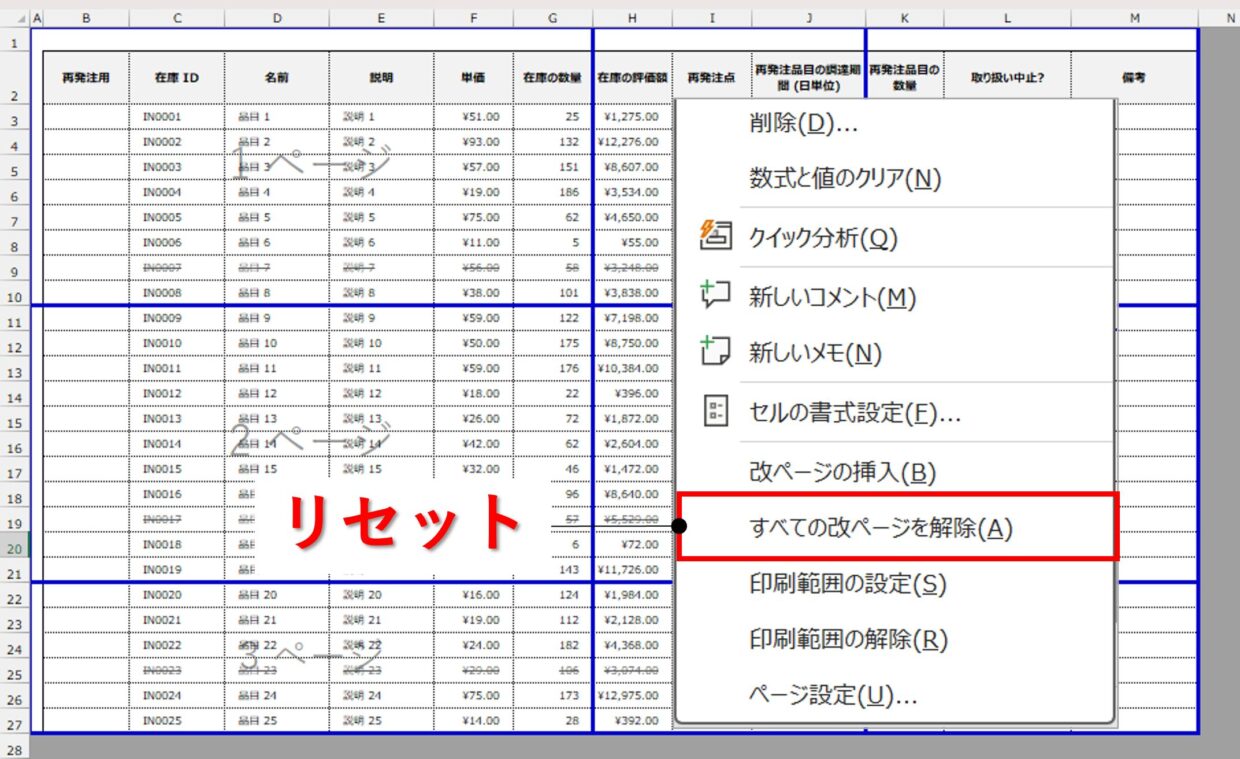Click the quantity cell showing 173
This screenshot has width=1240, height=759.
point(553,695)
